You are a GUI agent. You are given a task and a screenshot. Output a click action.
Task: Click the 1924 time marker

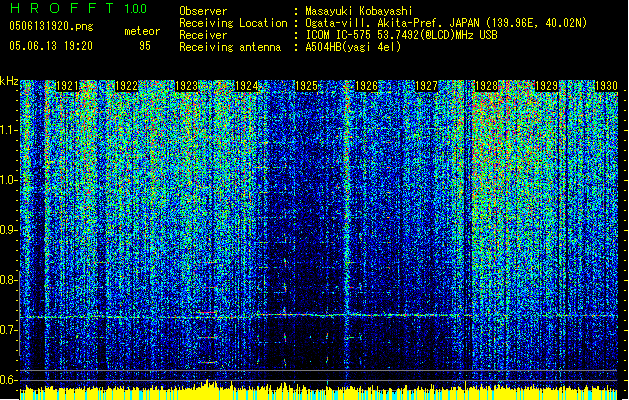[x=246, y=86]
